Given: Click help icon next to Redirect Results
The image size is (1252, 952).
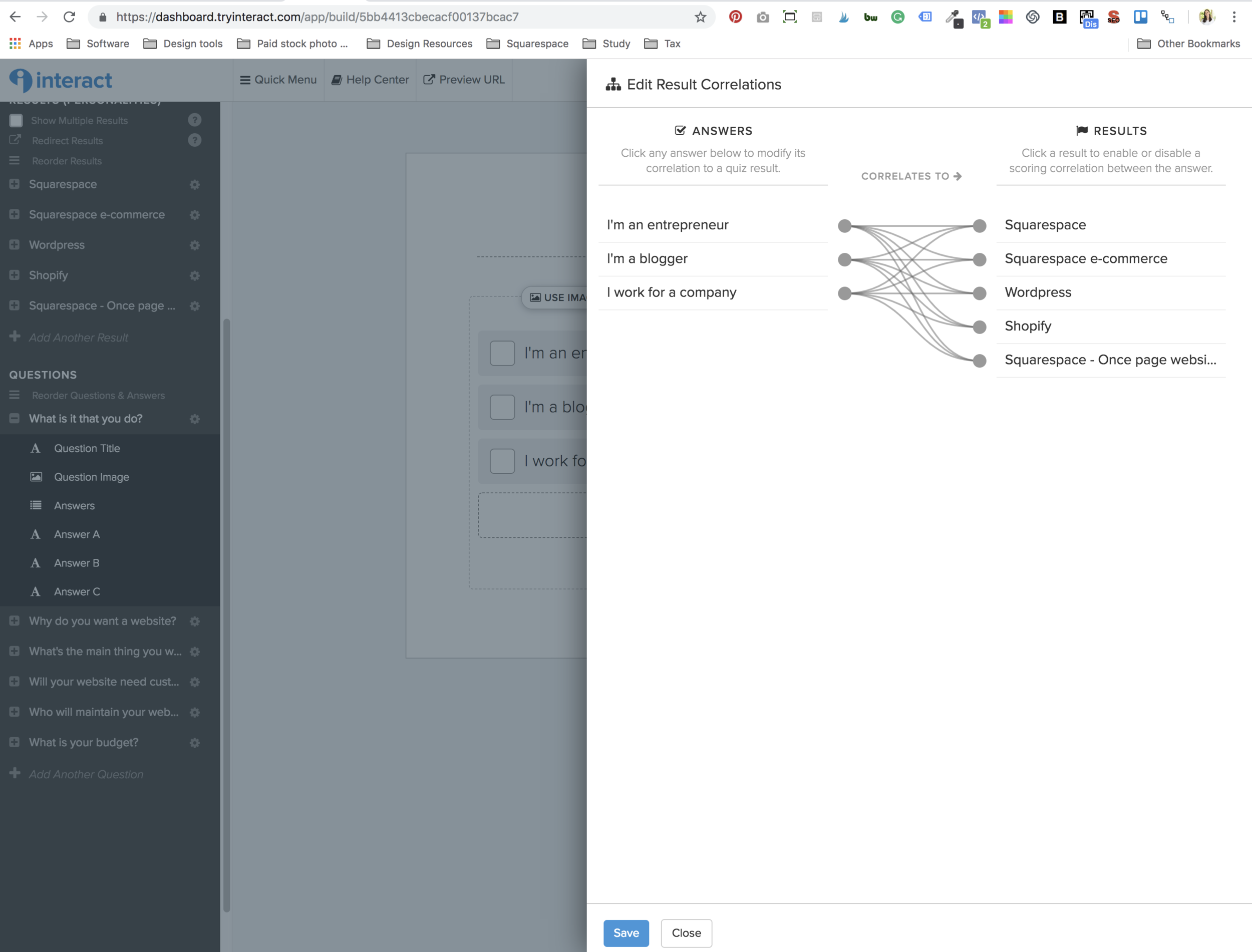Looking at the screenshot, I should [194, 141].
